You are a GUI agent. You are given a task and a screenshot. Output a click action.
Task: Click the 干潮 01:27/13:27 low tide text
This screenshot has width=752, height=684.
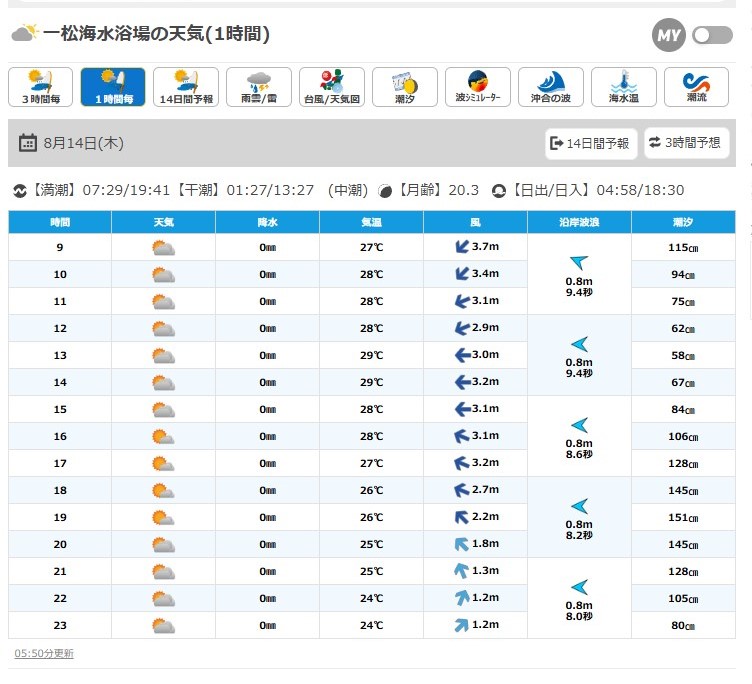tap(245, 190)
